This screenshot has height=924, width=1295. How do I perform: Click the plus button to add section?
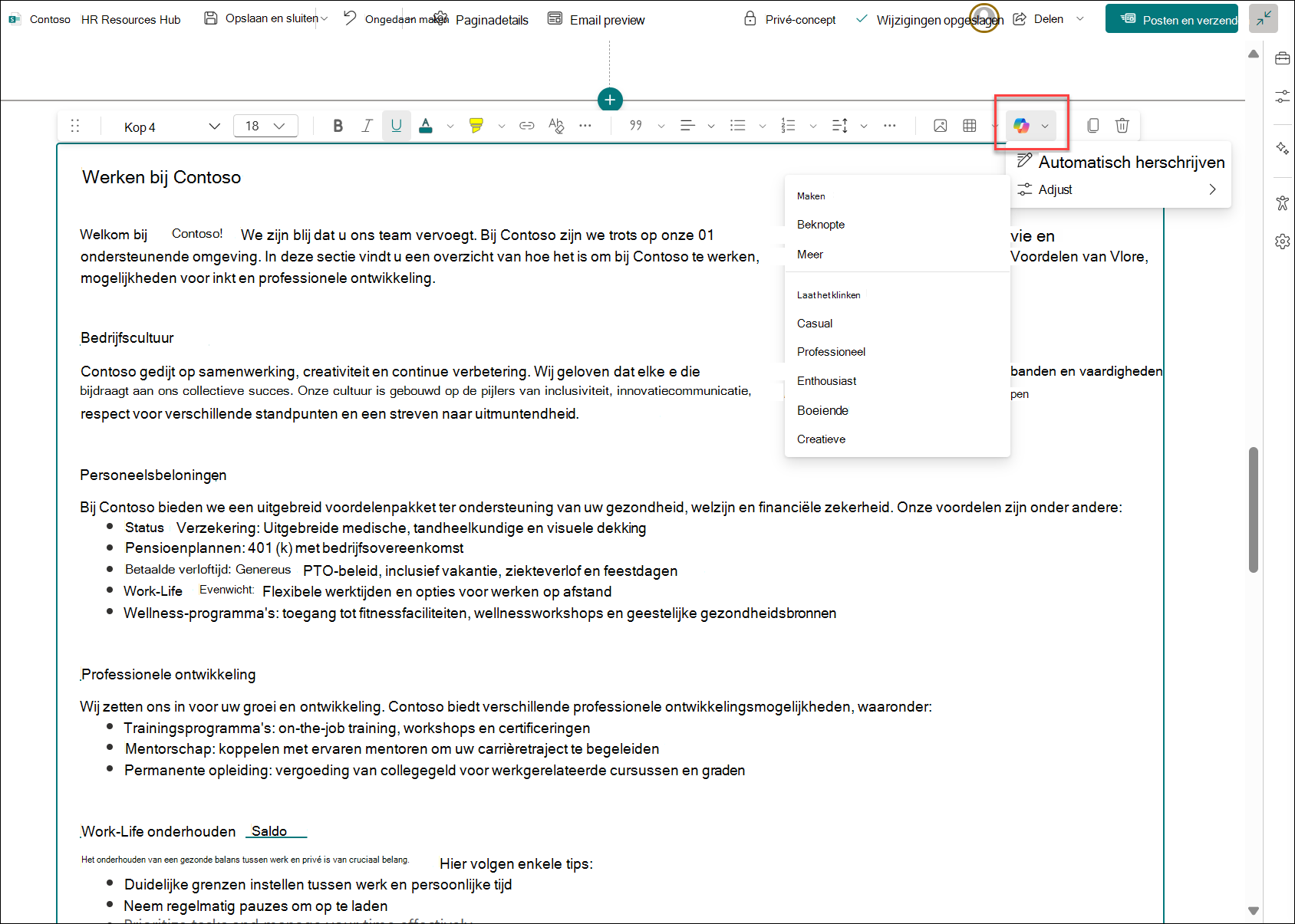click(610, 100)
